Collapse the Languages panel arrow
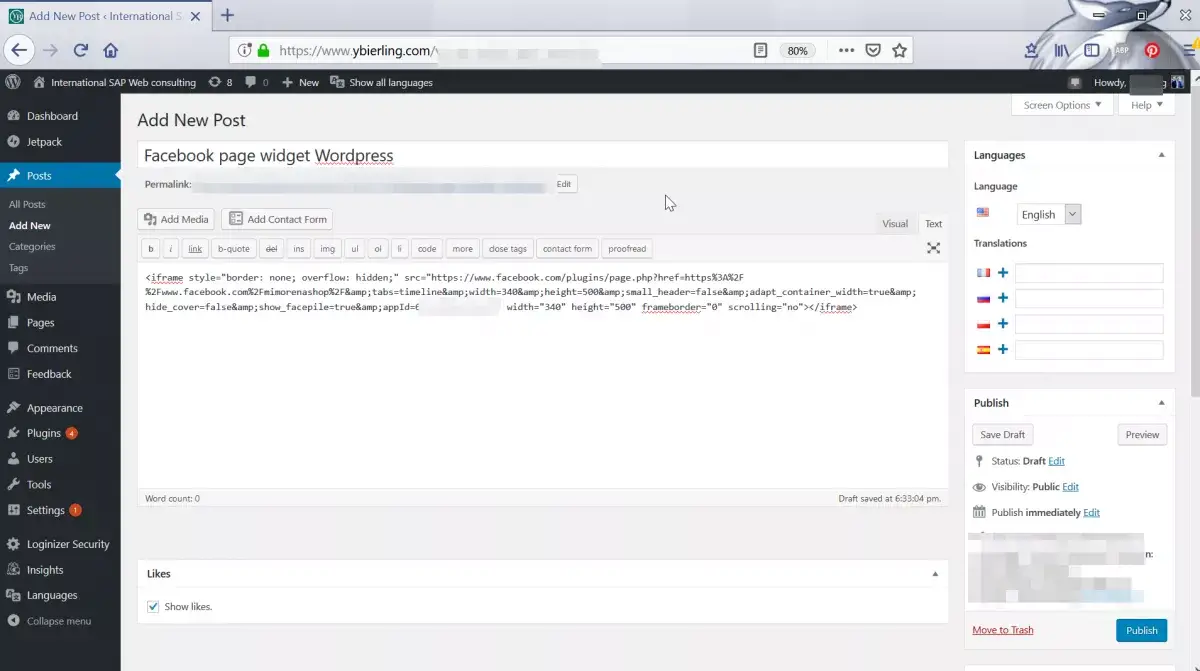Viewport: 1200px width, 671px height. point(1161,155)
